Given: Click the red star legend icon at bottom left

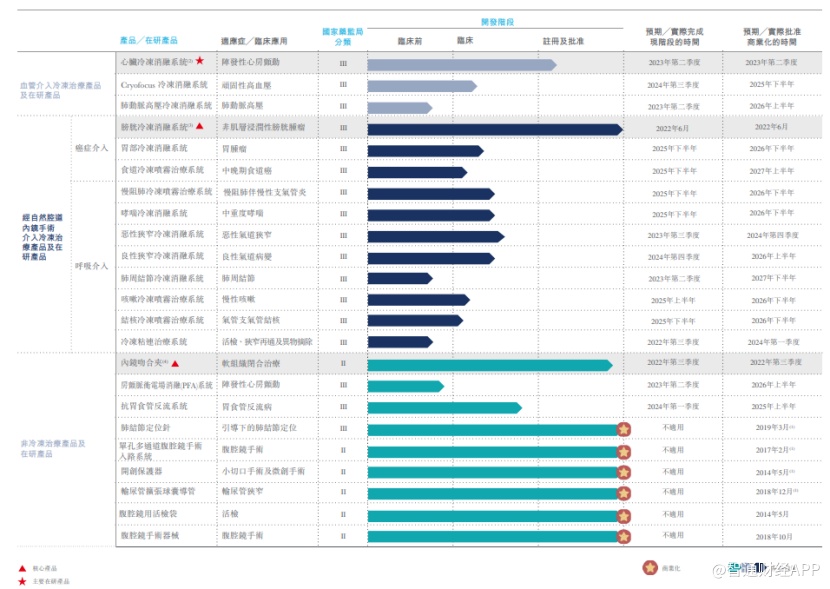Looking at the screenshot, I should tap(22, 580).
